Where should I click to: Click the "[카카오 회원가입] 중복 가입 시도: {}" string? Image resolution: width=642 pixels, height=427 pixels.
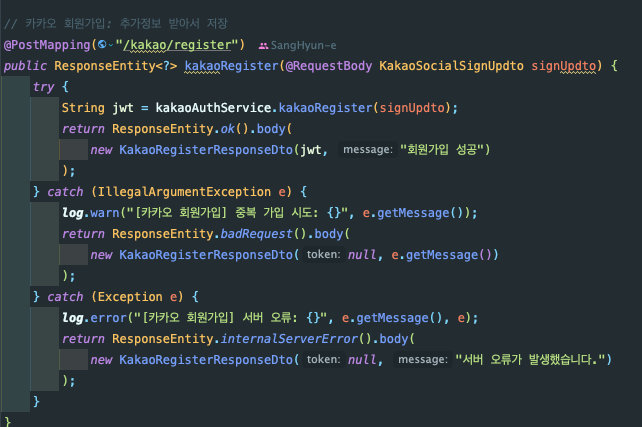tap(237, 213)
